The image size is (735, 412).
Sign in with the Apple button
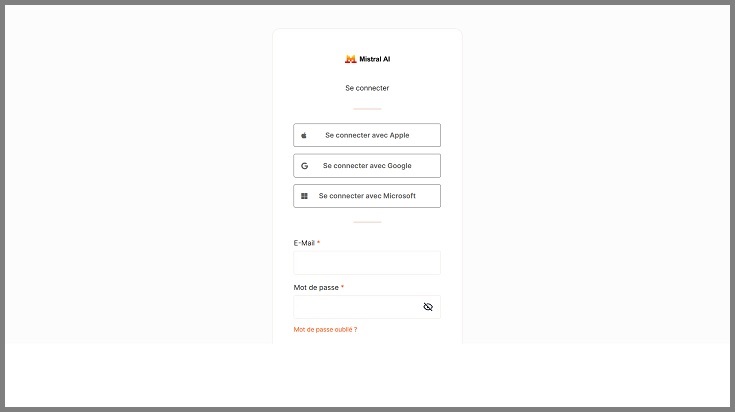coord(367,135)
